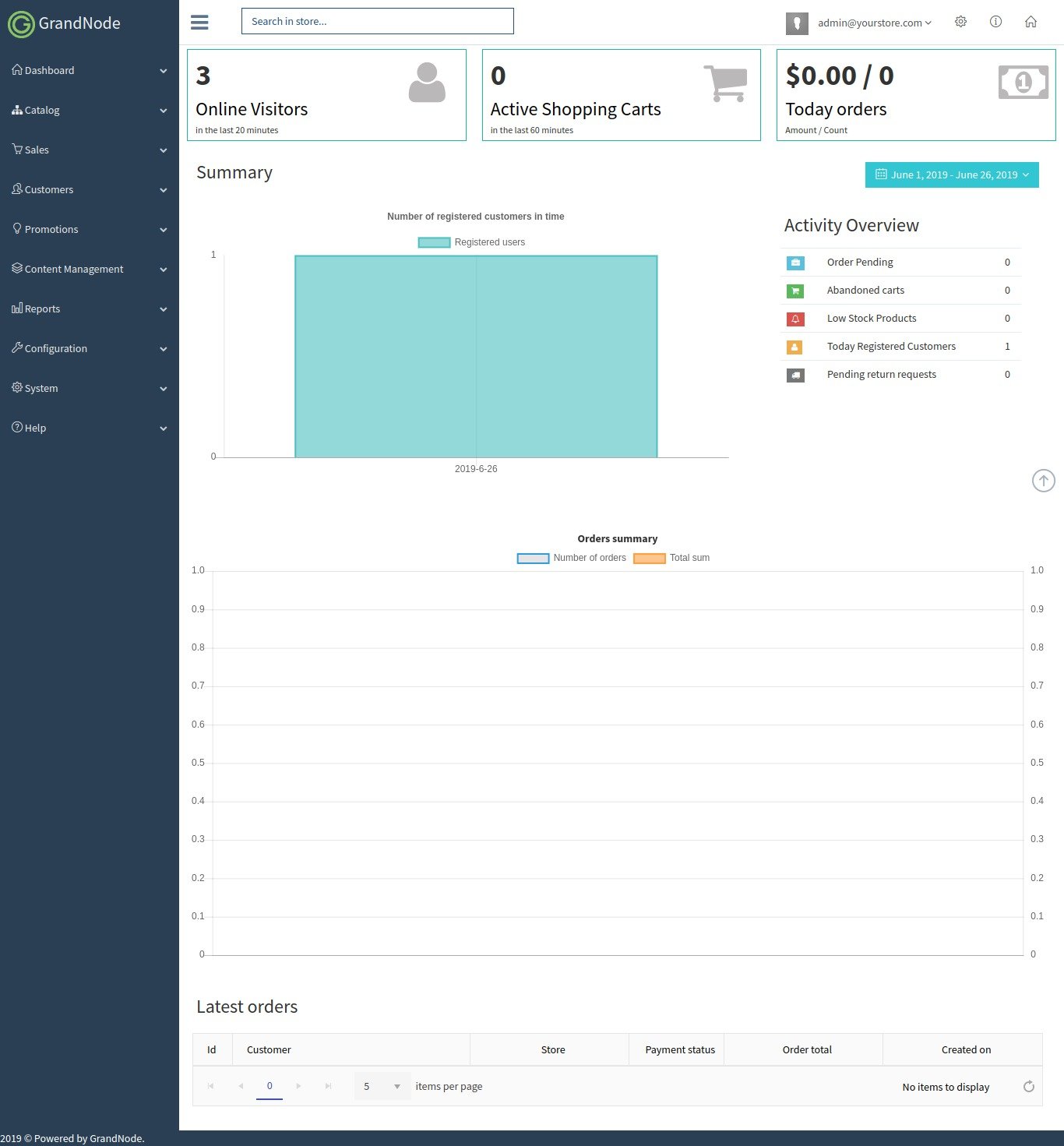This screenshot has width=1064, height=1146.
Task: Click the hamburger menu icon to collapse sidebar
Action: pyautogui.click(x=199, y=23)
